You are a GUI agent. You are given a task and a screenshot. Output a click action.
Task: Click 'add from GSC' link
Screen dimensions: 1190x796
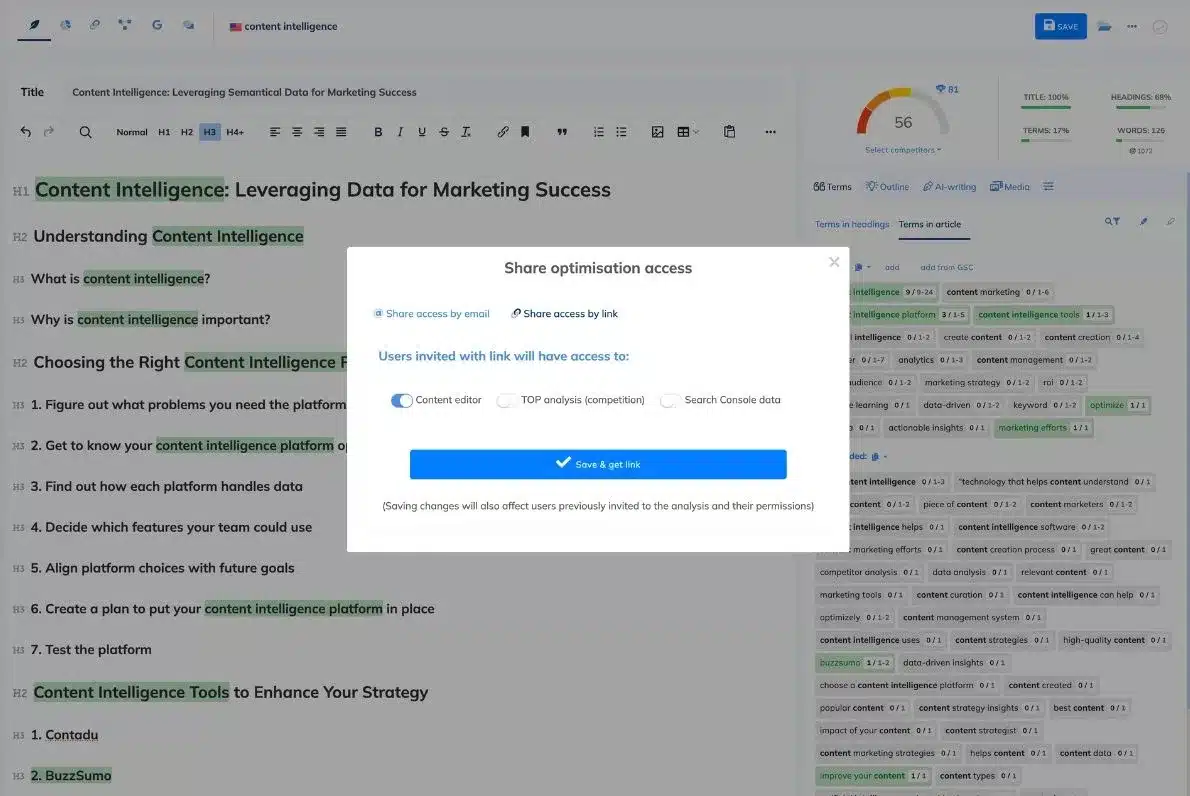[x=946, y=267]
